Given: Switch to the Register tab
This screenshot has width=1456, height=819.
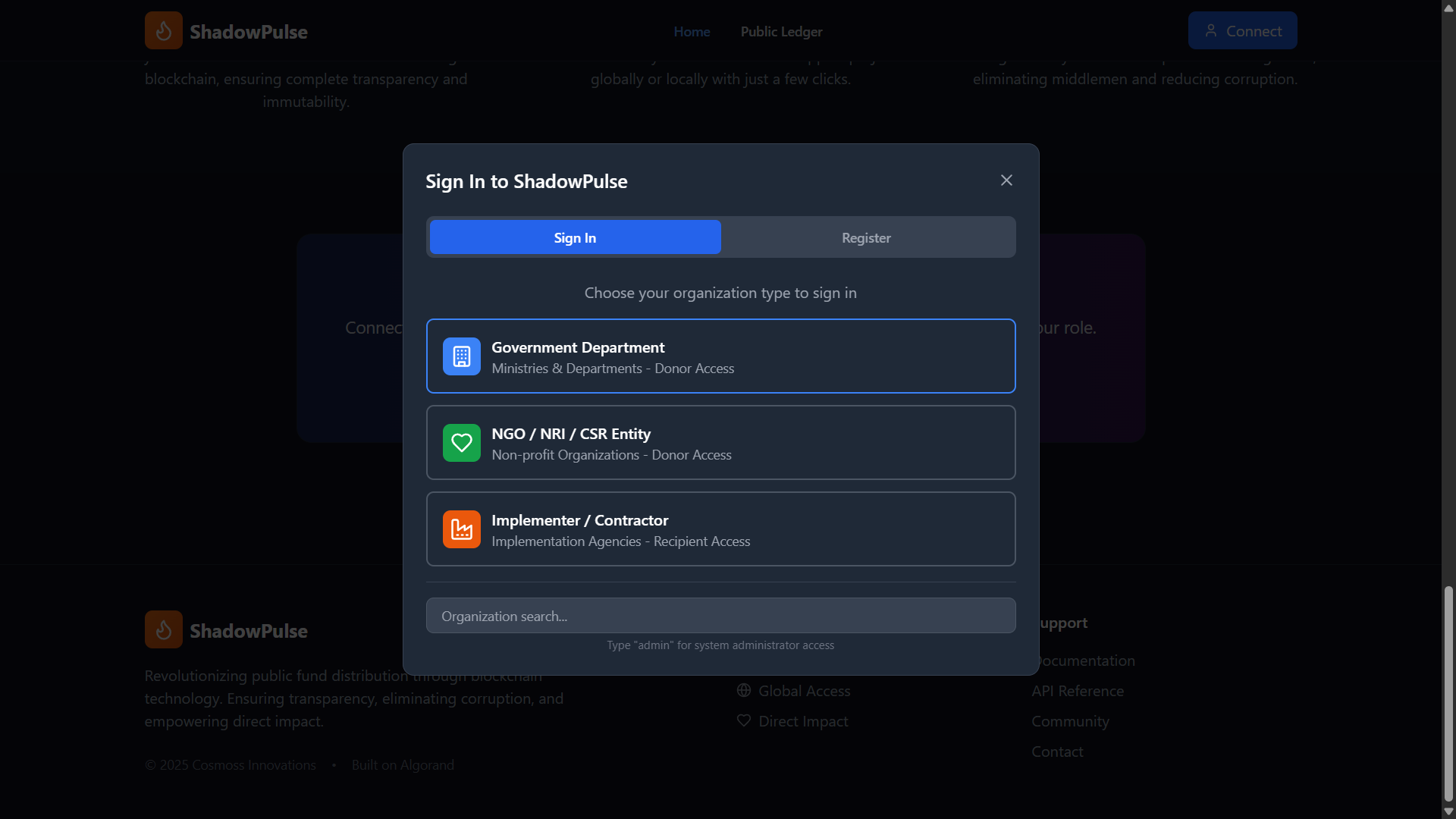Looking at the screenshot, I should click(x=866, y=238).
